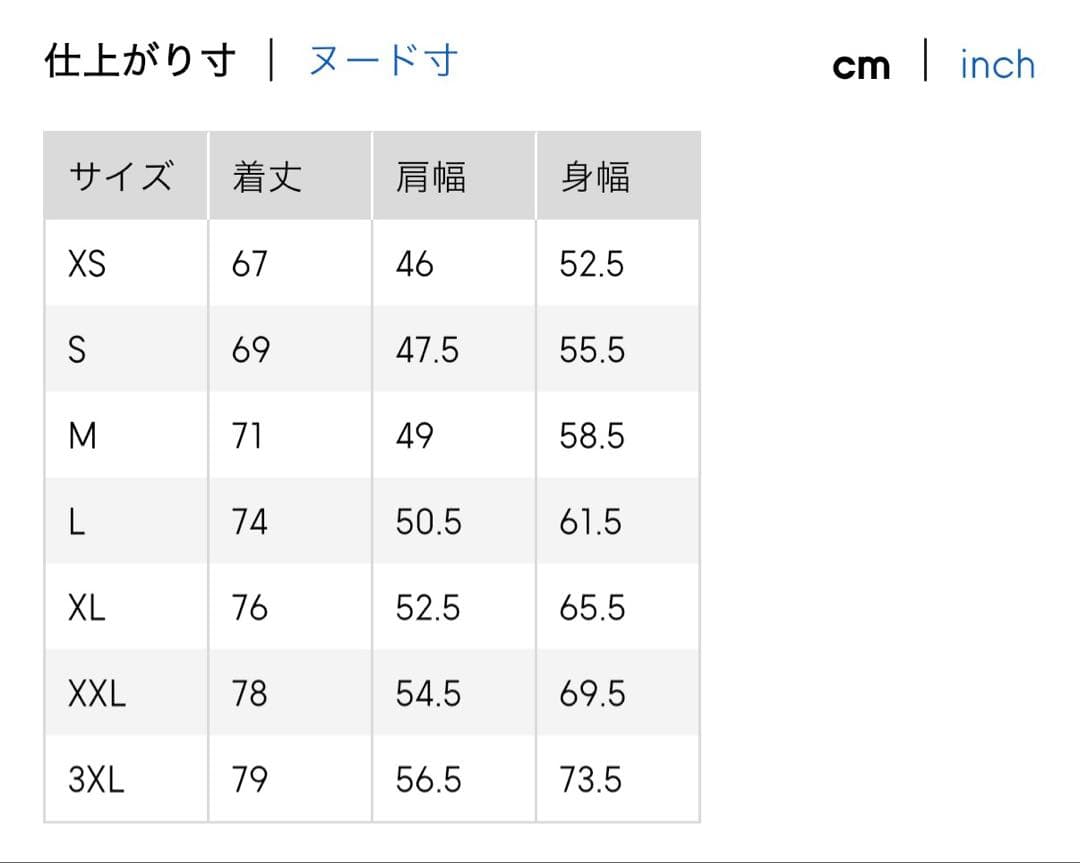Click the 74 length value for L
Screen dimensions: 1080x863
(250, 522)
